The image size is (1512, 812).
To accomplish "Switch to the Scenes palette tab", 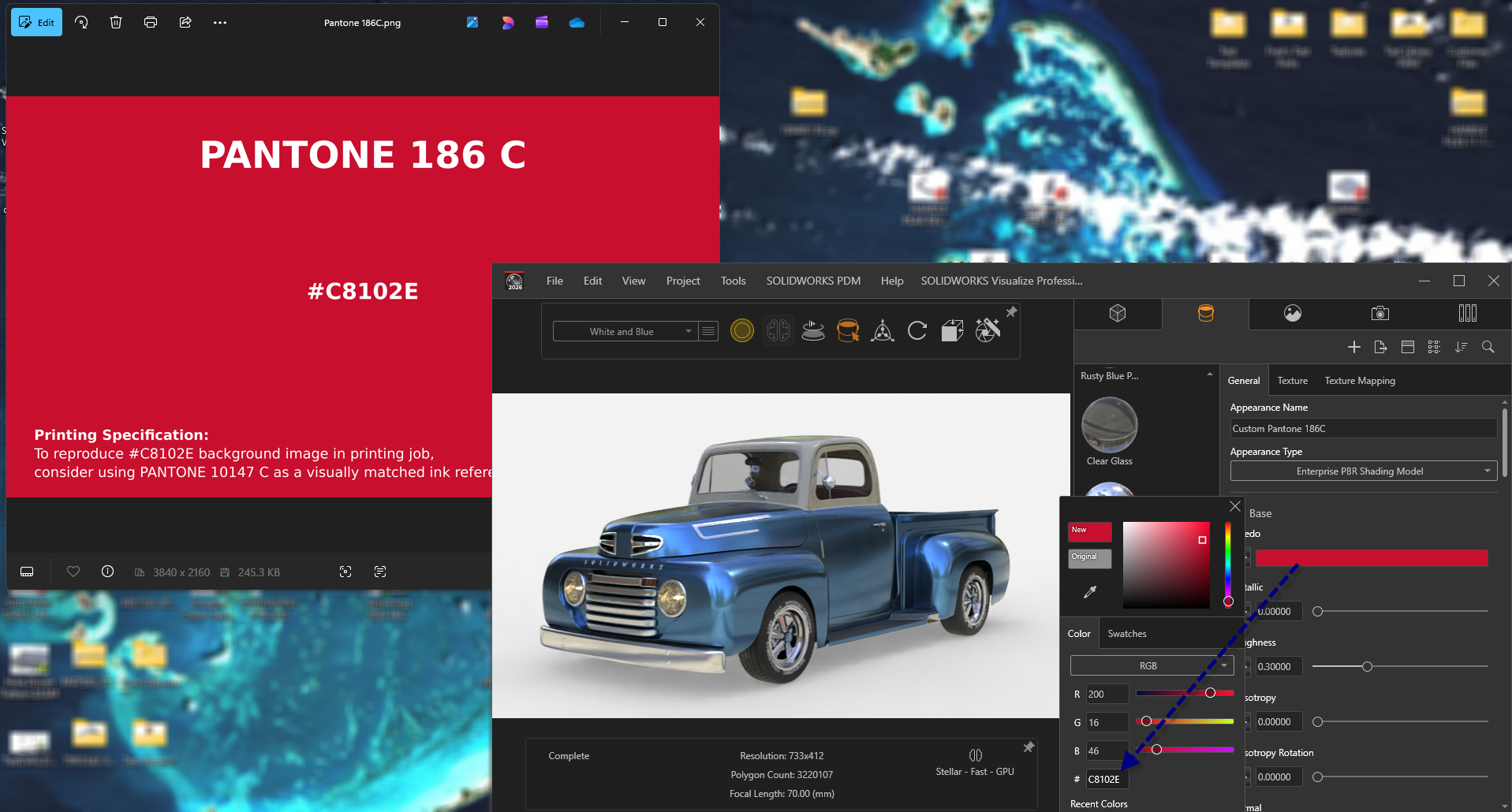I will [1293, 313].
